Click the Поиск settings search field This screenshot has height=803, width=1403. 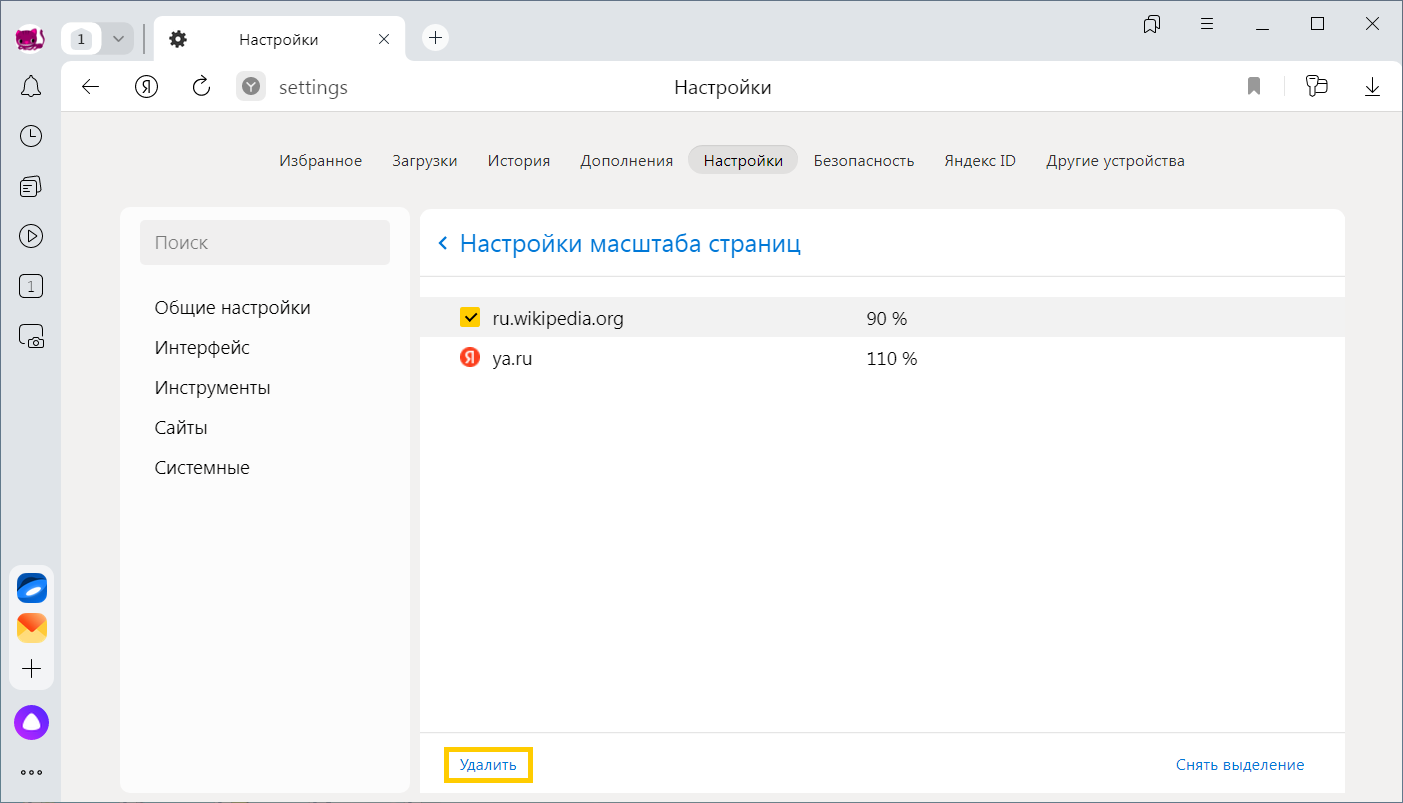click(x=265, y=243)
